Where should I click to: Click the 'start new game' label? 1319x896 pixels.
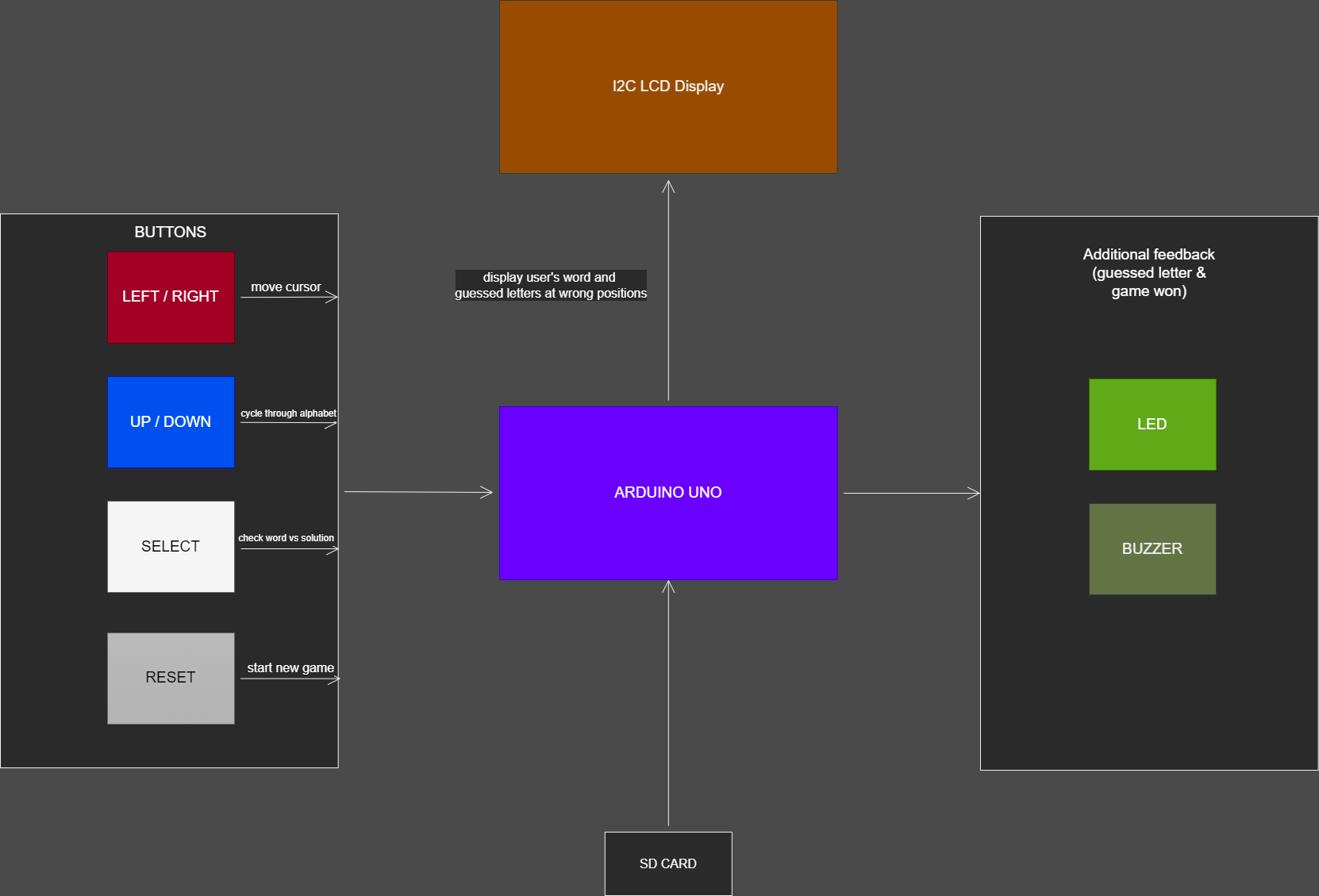point(290,668)
